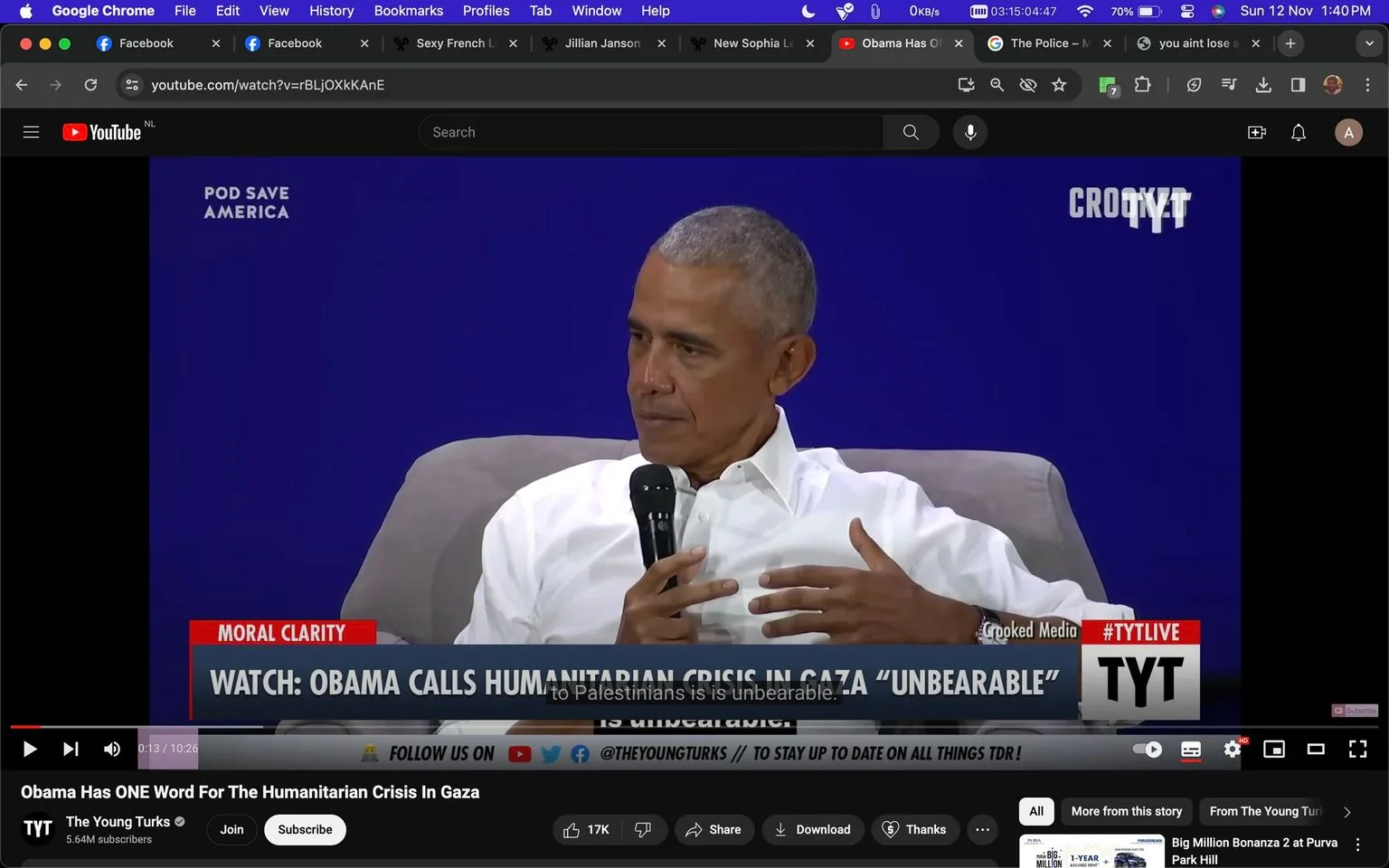Open the Create video button

click(x=1257, y=132)
